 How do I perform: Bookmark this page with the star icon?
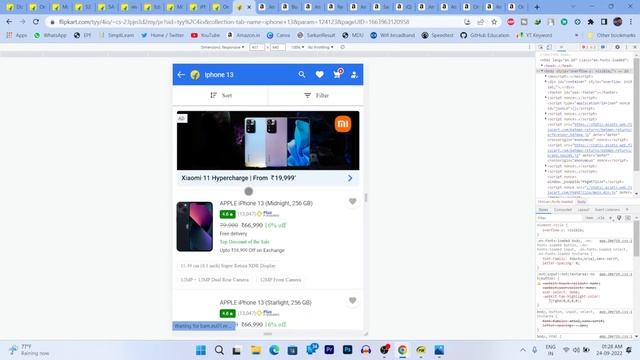(494, 22)
